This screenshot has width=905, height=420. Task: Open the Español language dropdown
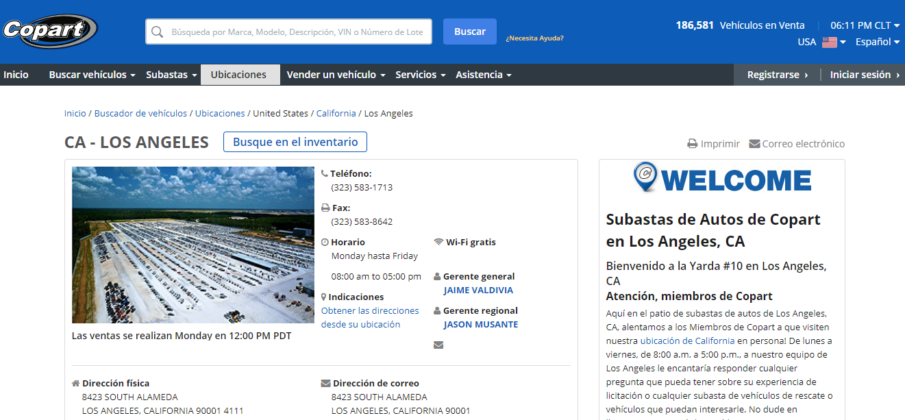877,42
